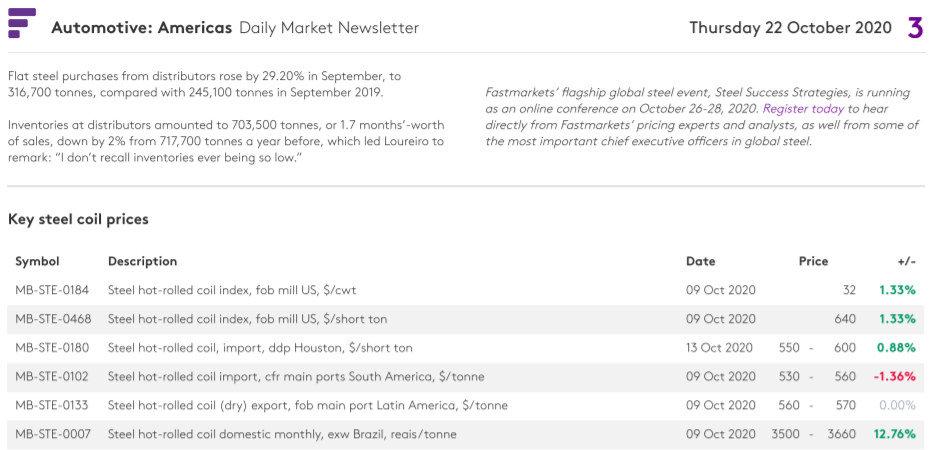Select symbol MB-STE-0007 in the table
The width and height of the screenshot is (941, 450).
[53, 434]
